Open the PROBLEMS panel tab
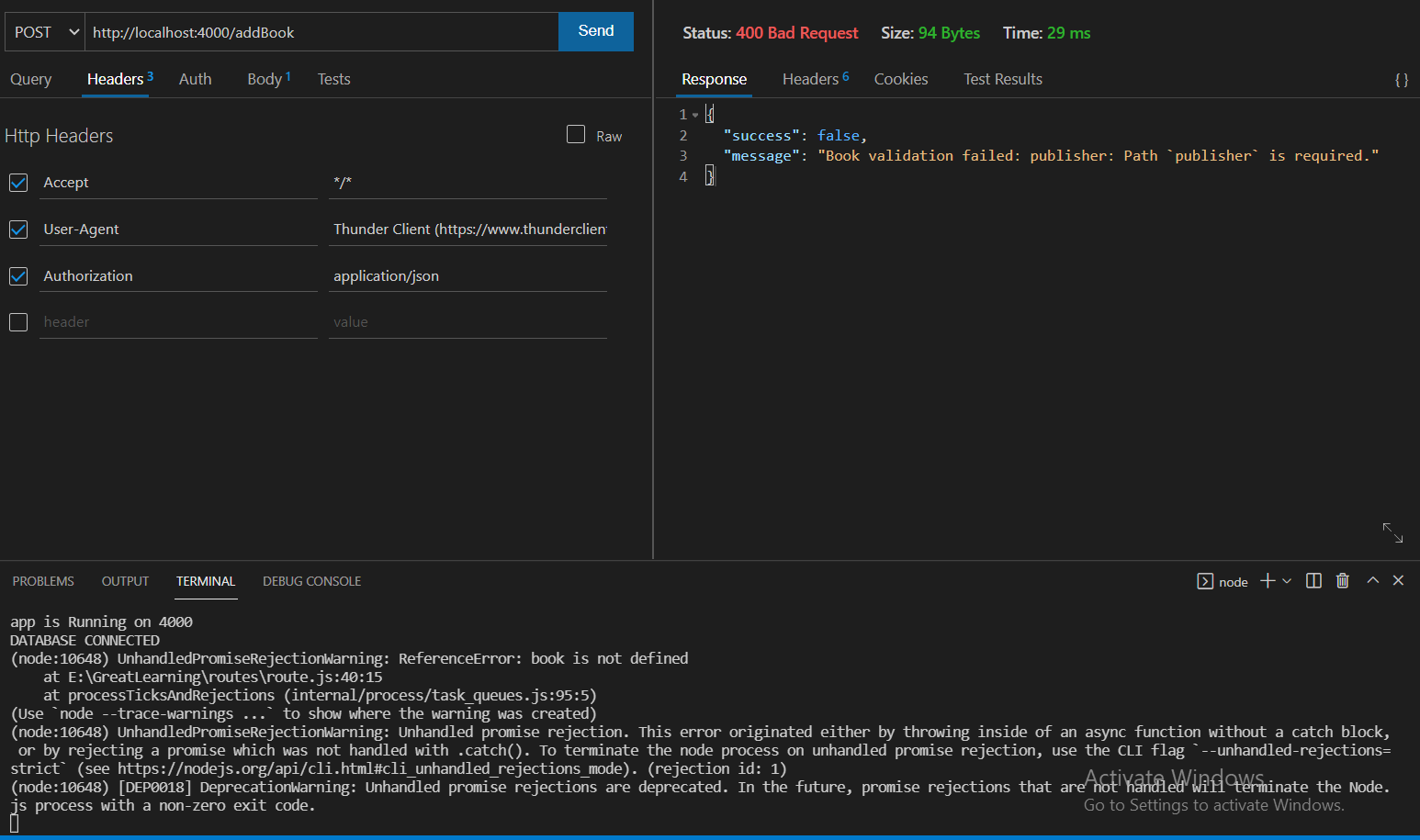 43,581
